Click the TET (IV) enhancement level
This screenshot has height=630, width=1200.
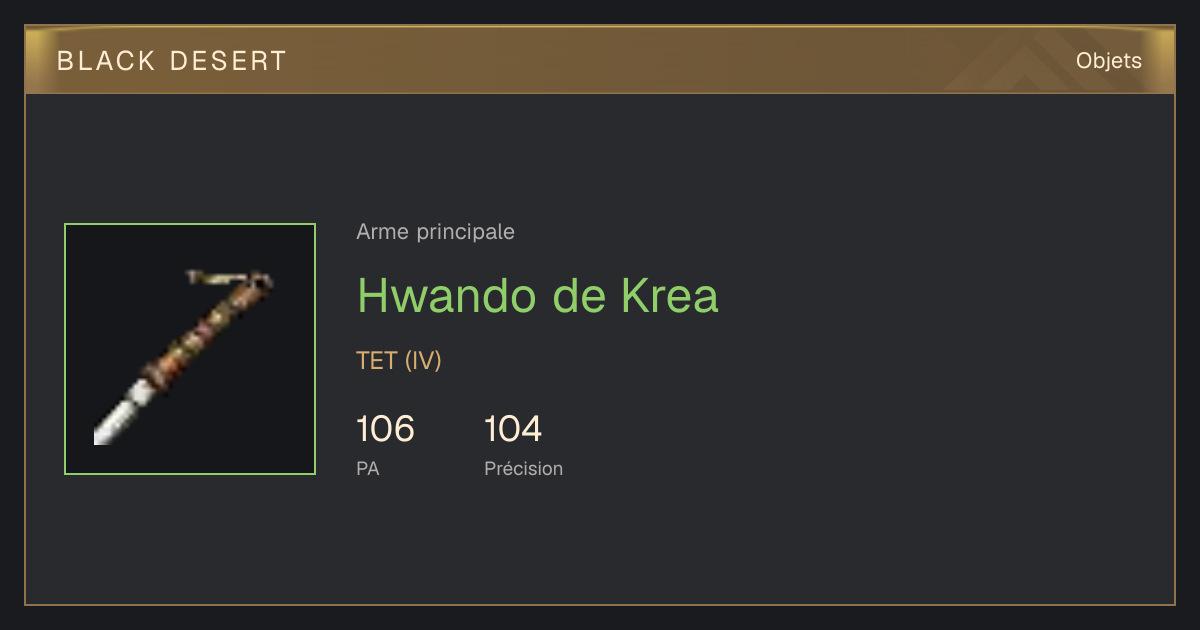398,361
